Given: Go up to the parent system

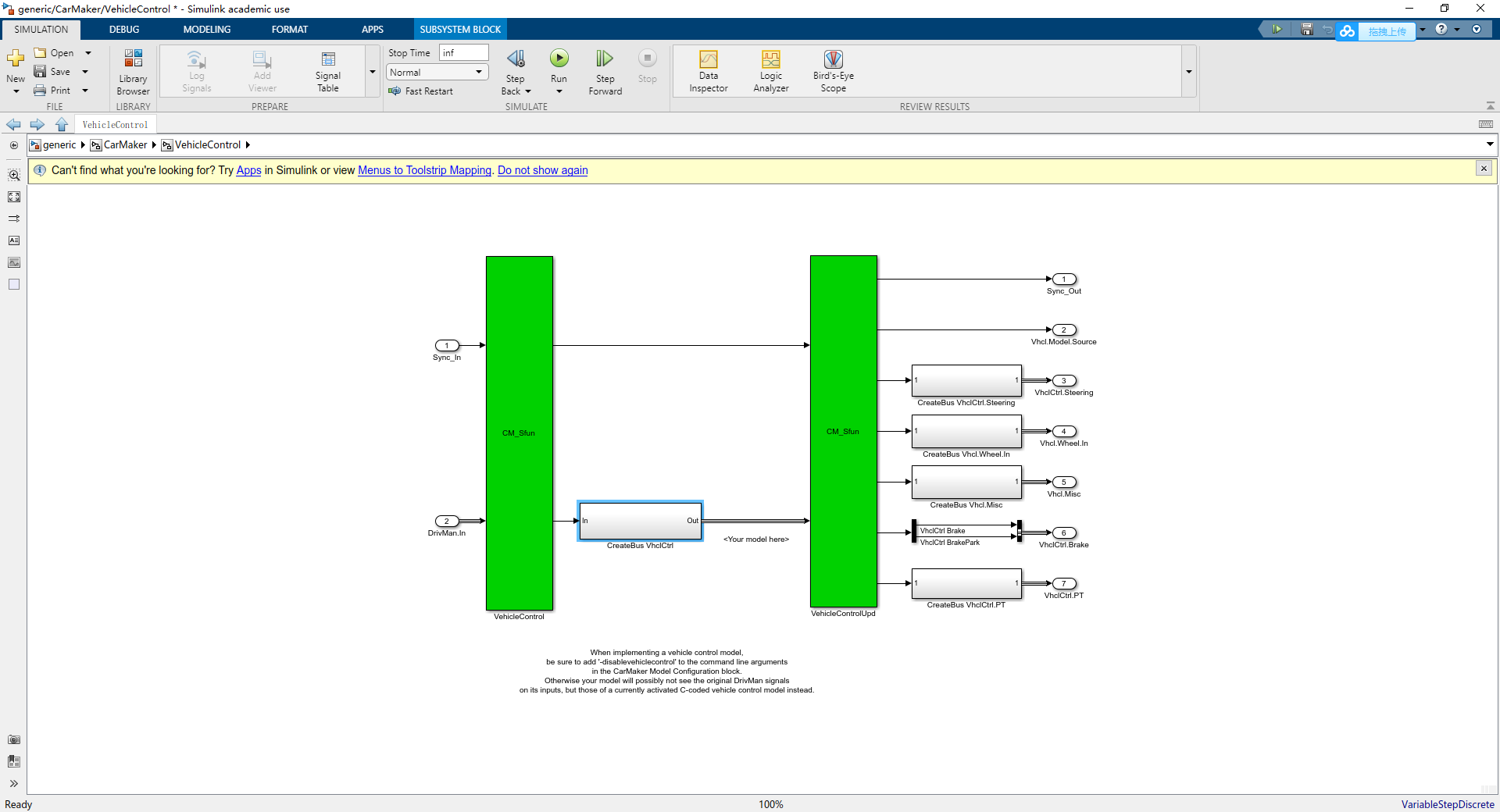Looking at the screenshot, I should coord(62,125).
